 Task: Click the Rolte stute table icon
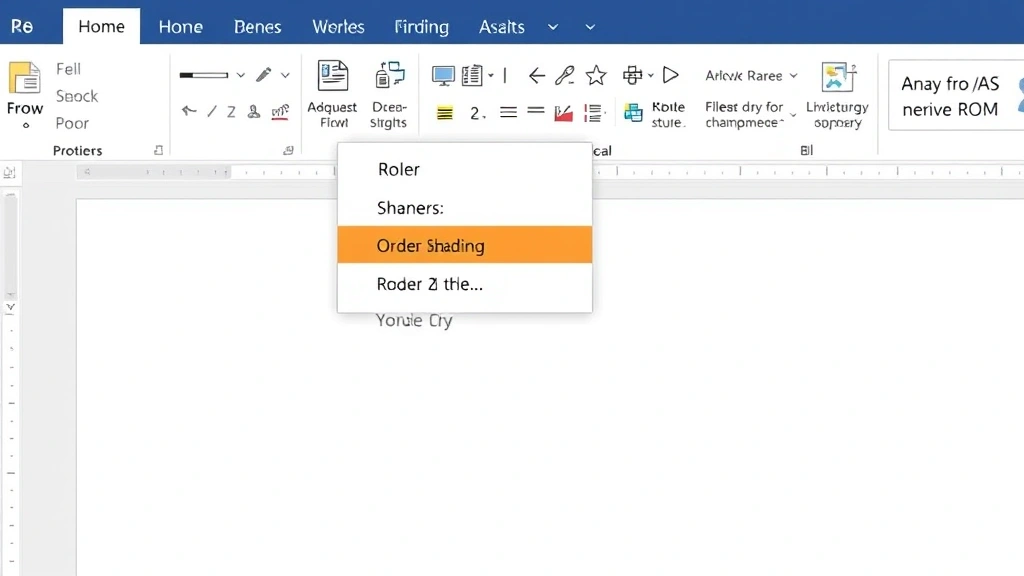[633, 113]
